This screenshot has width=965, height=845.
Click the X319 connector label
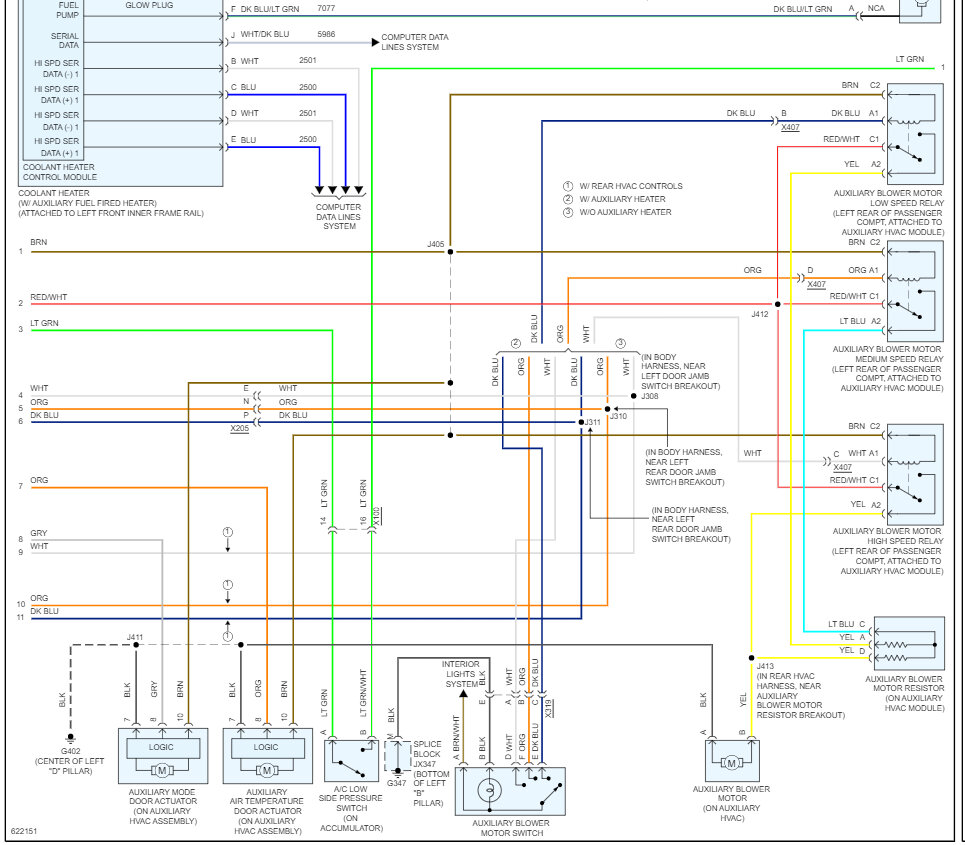tap(548, 708)
